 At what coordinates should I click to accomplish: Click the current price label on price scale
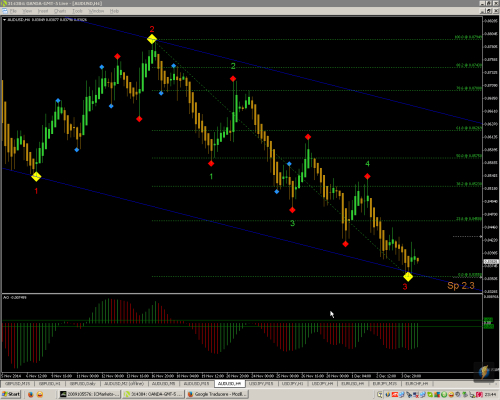point(491,262)
